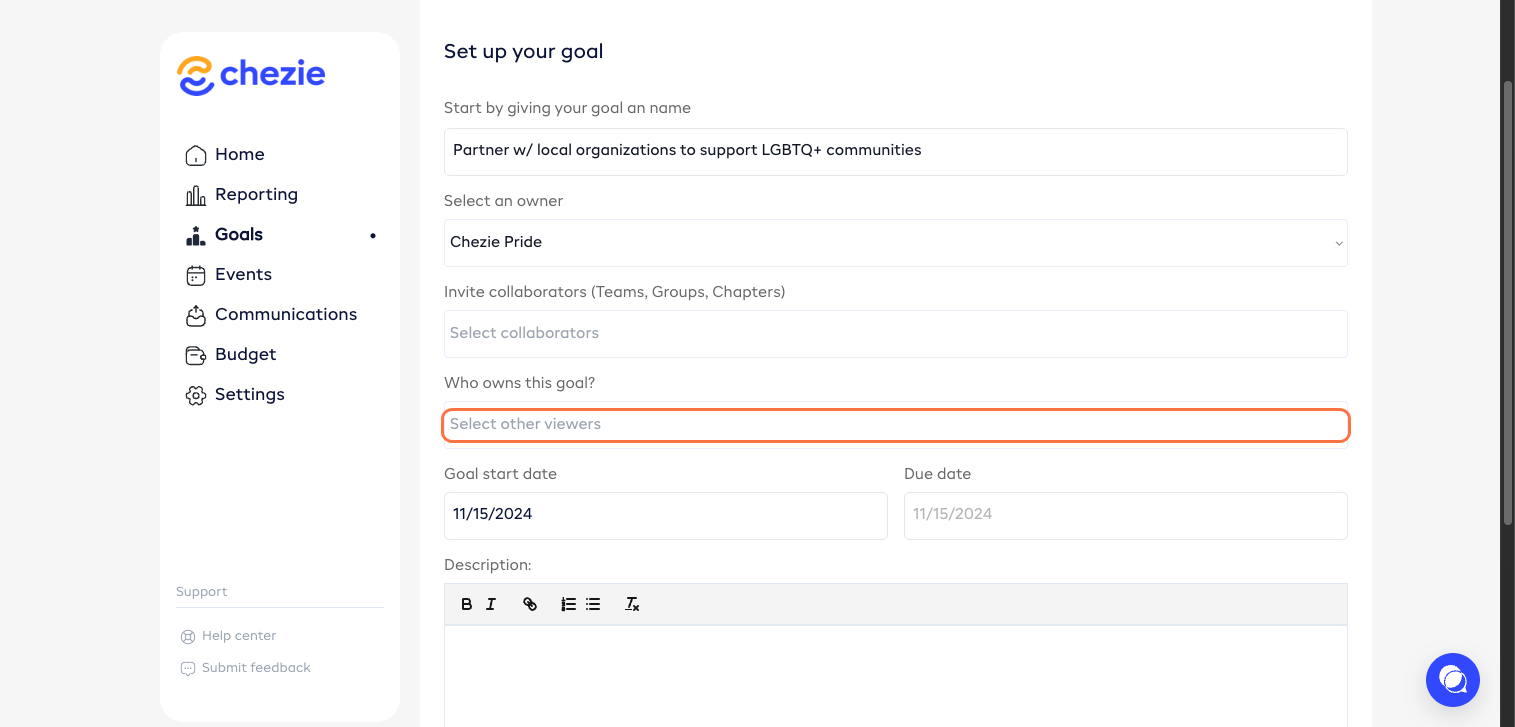Insert a link in description

pos(530,604)
